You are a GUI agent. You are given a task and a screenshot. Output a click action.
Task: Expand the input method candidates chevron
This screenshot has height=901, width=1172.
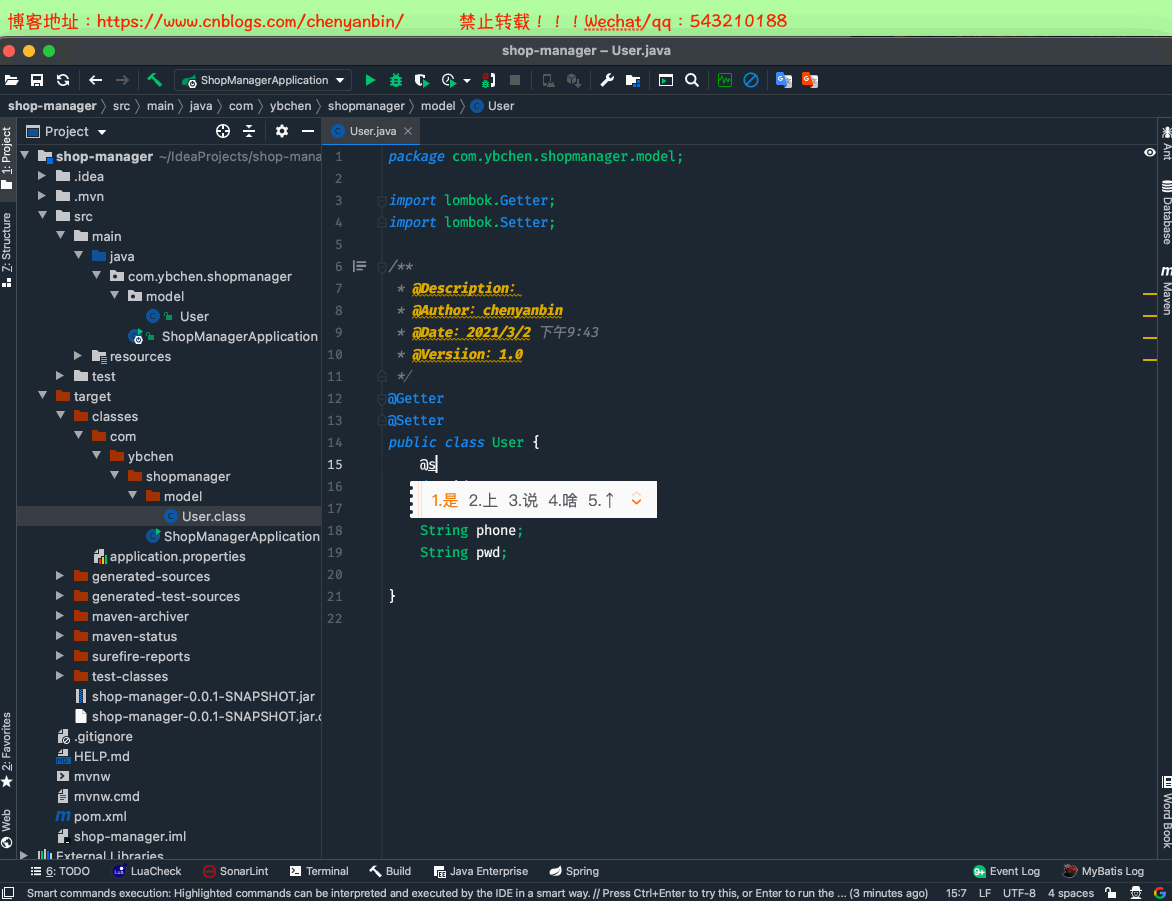[x=636, y=499]
